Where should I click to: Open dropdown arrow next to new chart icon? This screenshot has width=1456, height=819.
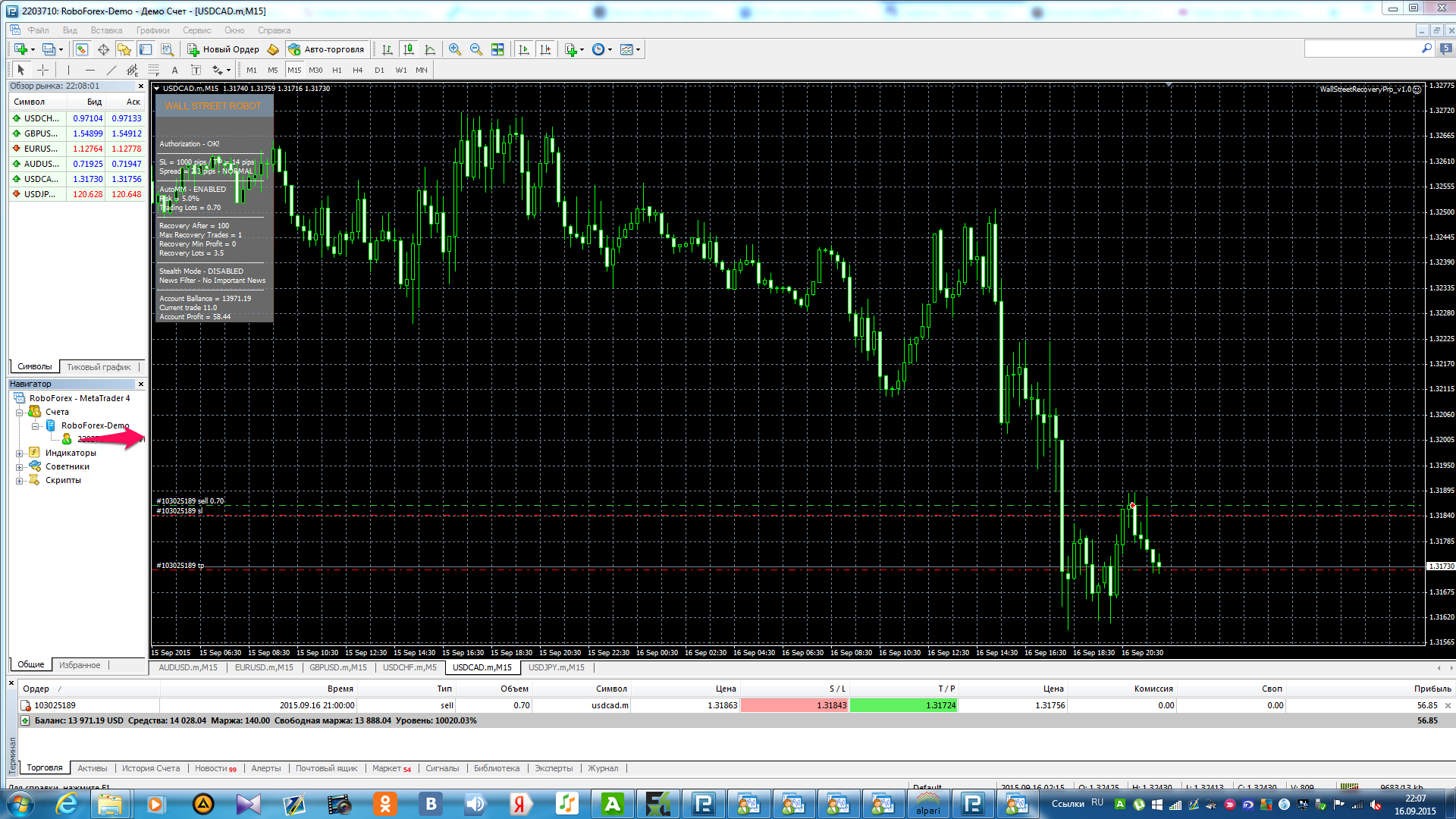coord(33,49)
